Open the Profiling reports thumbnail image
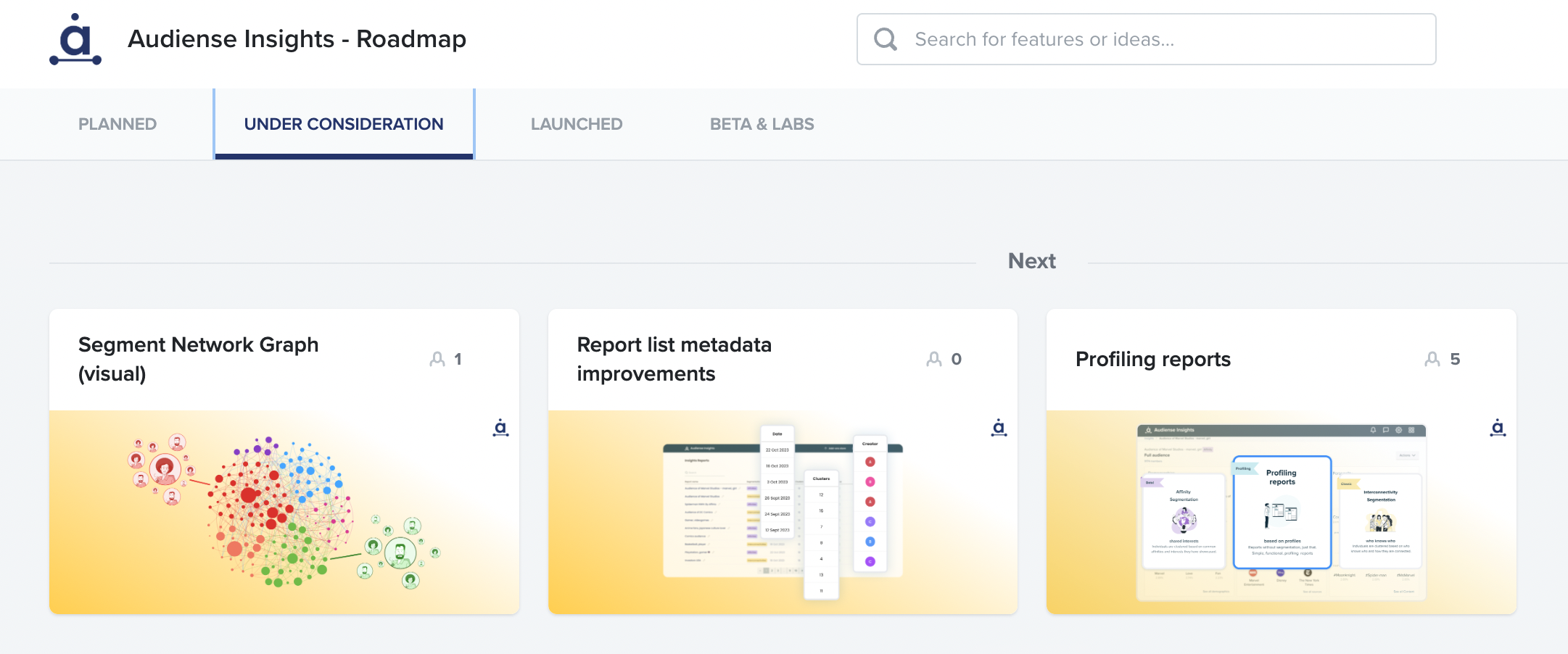 [x=1282, y=512]
